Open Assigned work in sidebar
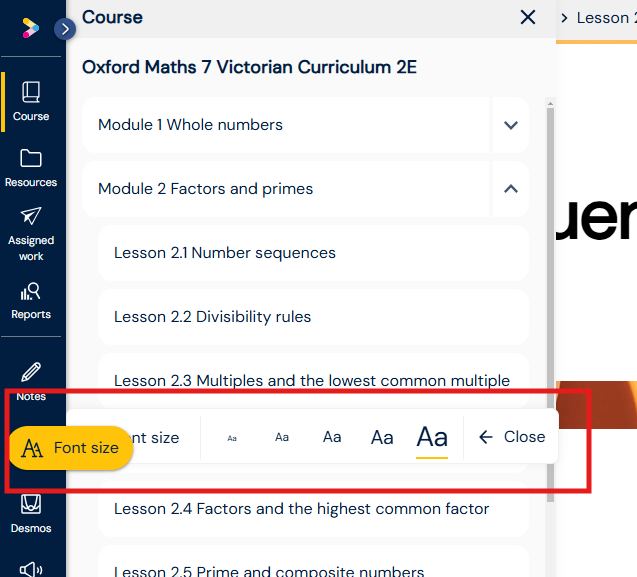This screenshot has width=637, height=577. 31,234
